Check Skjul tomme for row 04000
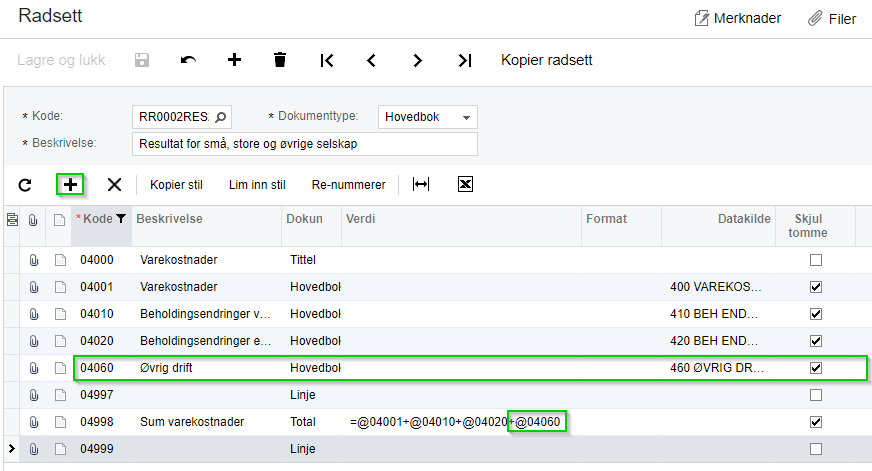 pos(816,260)
